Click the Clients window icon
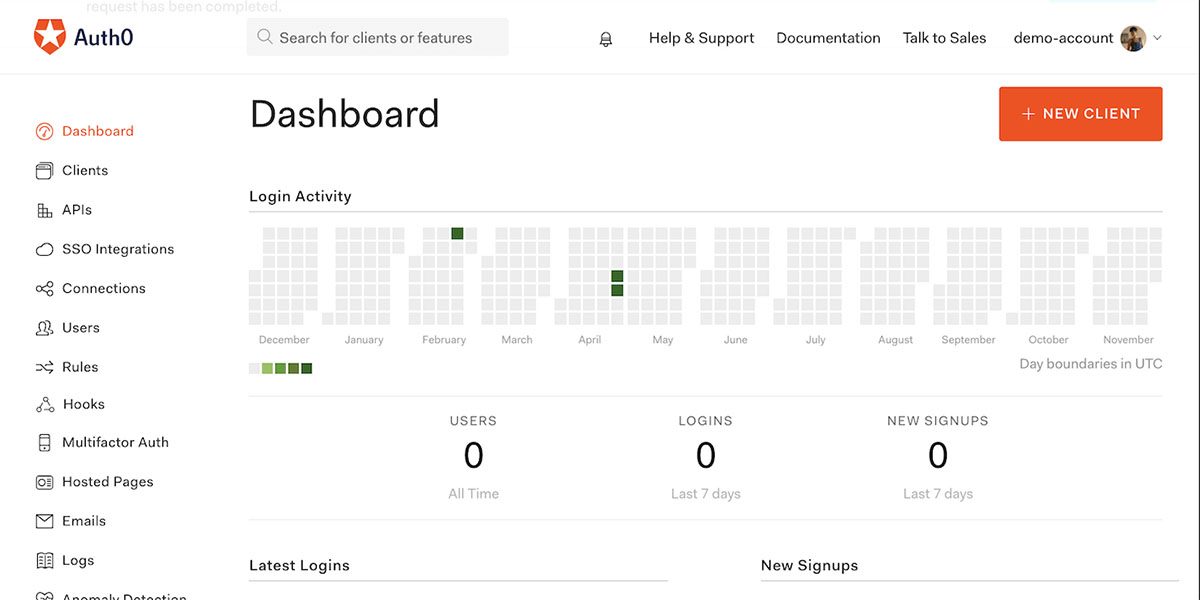The image size is (1200, 600). (44, 171)
